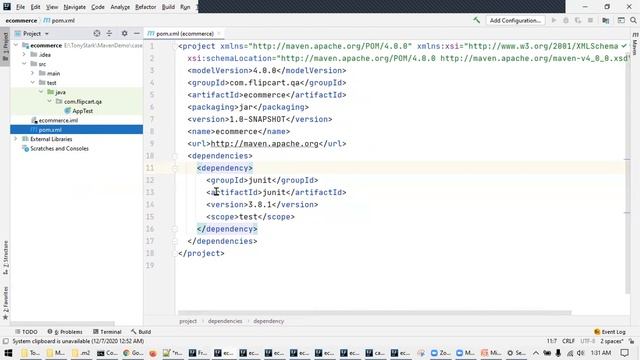Screen dimensions: 640x360
Task: Click fold end marker at line 16
Action: [x=175, y=229]
